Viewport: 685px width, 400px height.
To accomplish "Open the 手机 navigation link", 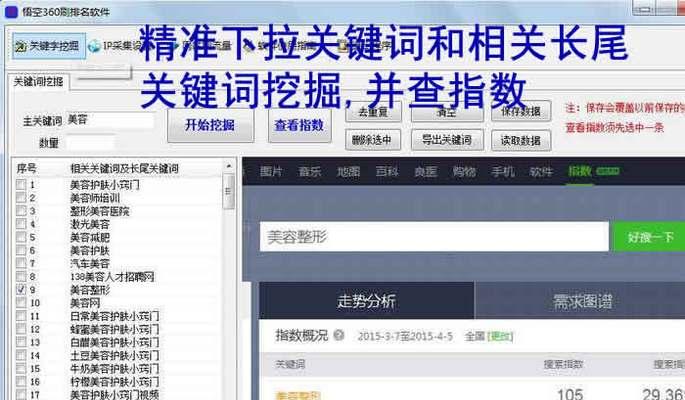I will 502,172.
